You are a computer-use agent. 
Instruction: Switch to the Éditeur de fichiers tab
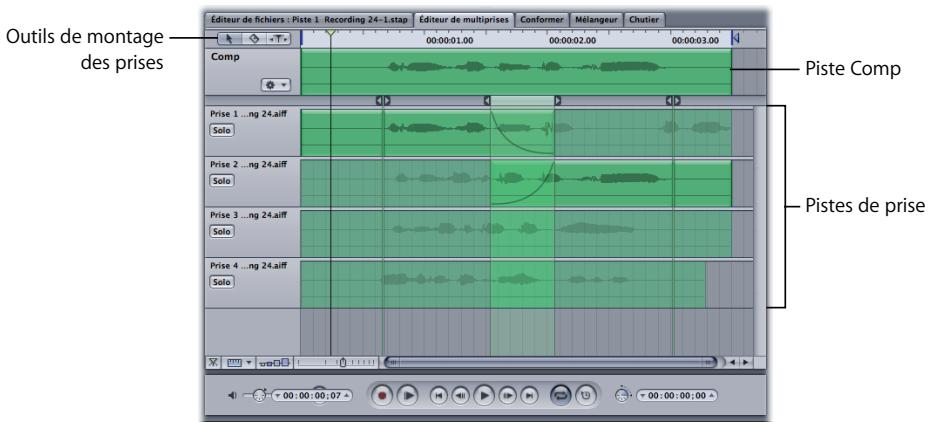308,20
